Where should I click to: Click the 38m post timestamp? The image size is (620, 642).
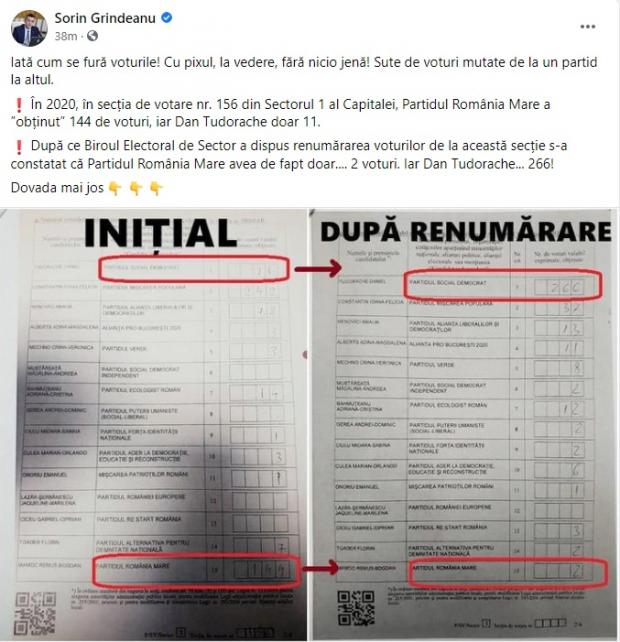point(66,36)
